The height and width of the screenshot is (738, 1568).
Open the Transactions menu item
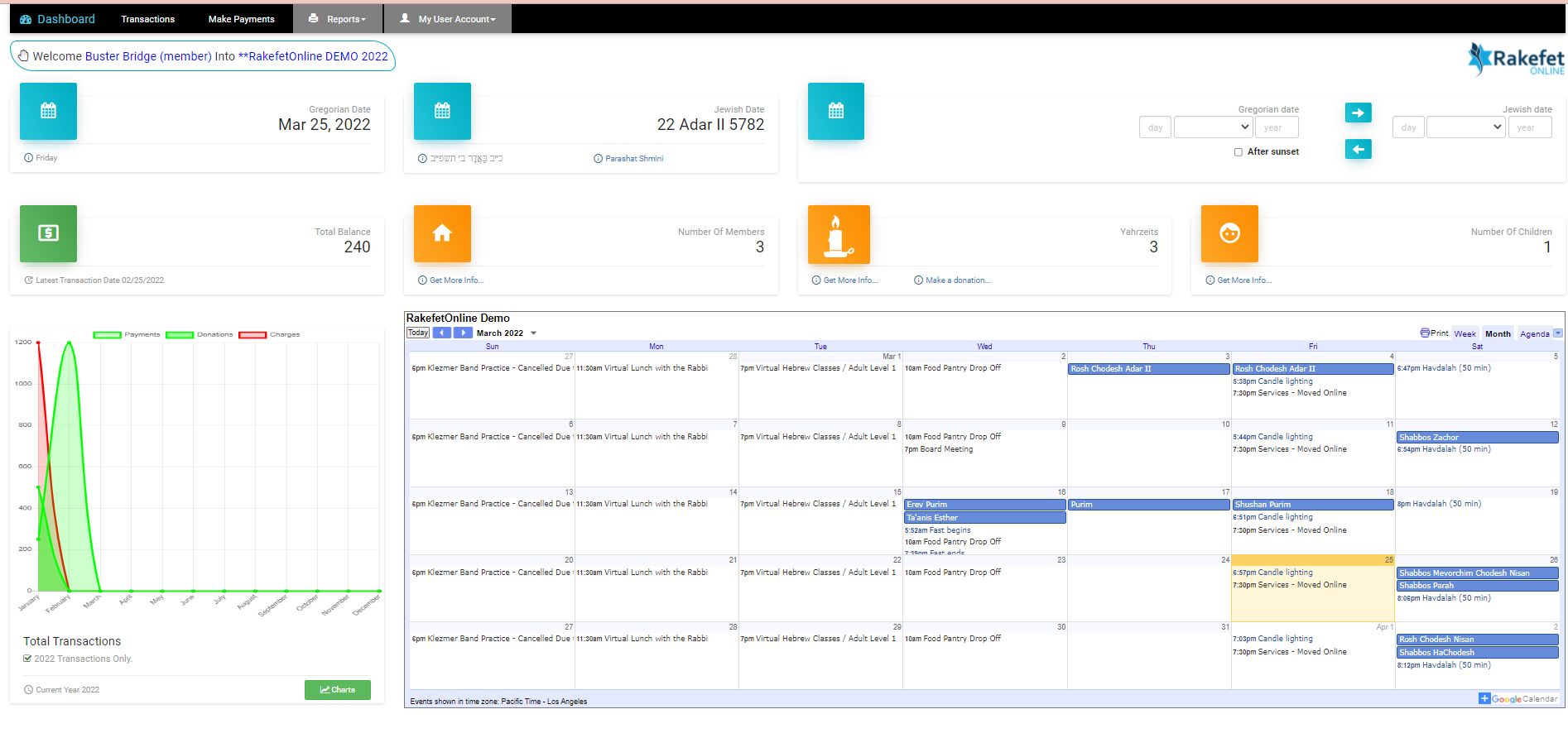(x=147, y=19)
